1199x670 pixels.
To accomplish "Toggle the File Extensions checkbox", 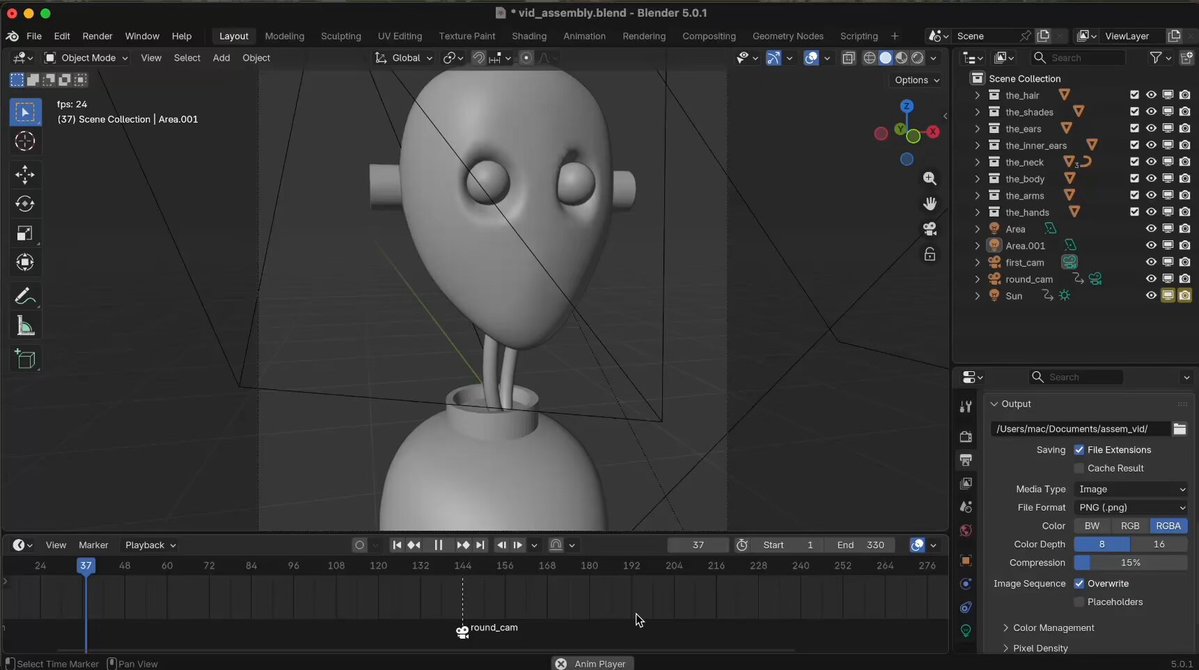I will [x=1079, y=450].
